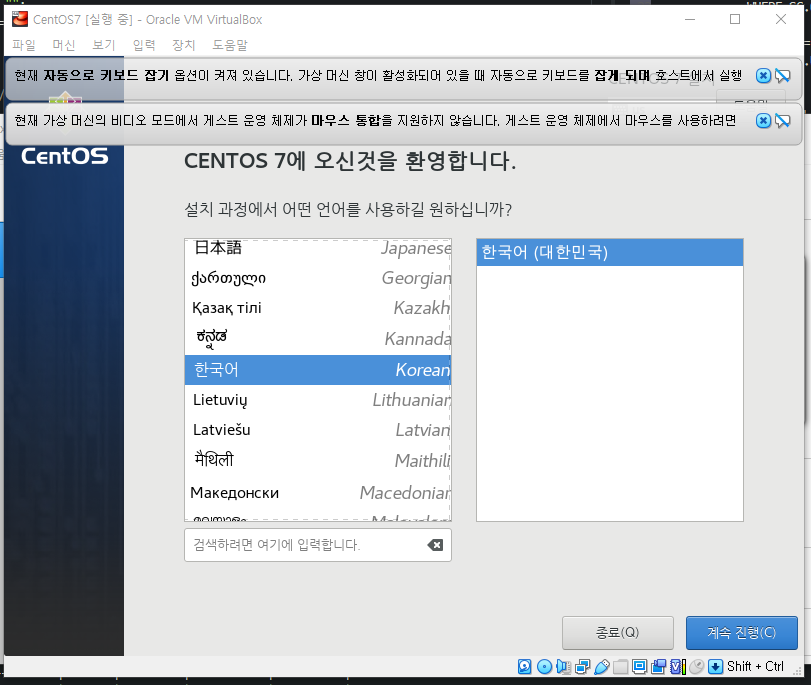The width and height of the screenshot is (811, 685).
Task: Open the 파일 menu
Action: 23,45
